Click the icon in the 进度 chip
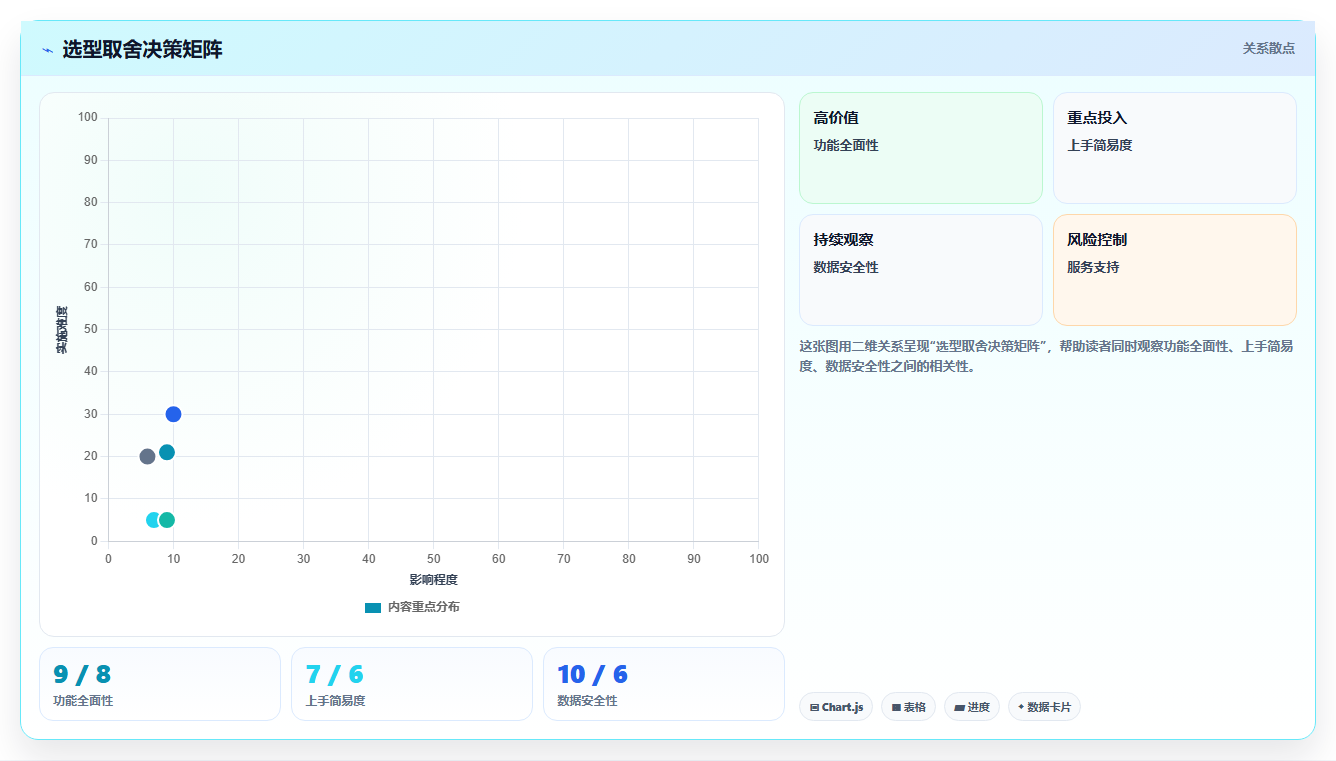The image size is (1336, 761). pyautogui.click(x=959, y=708)
